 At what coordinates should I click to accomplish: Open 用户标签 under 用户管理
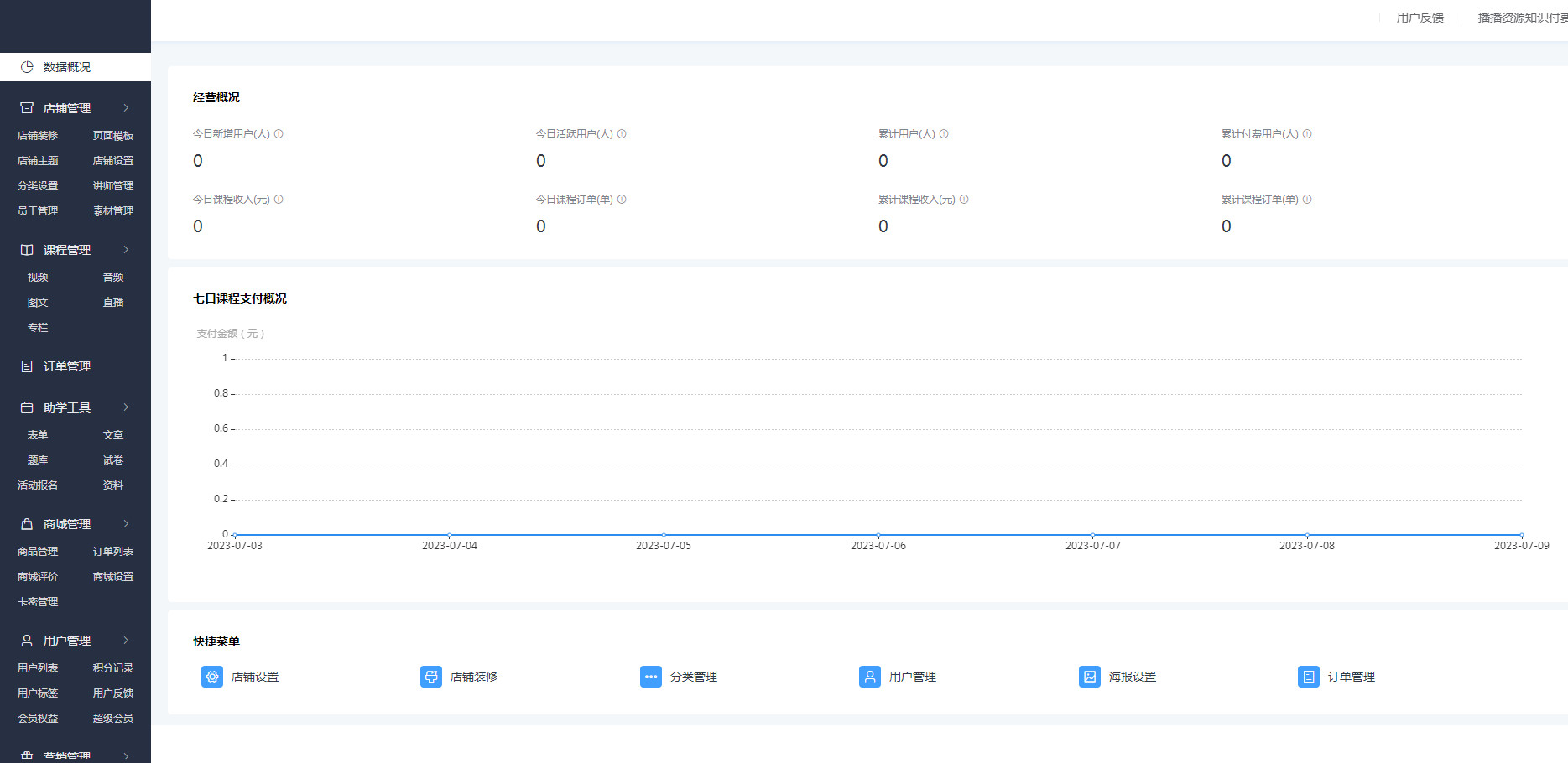click(38, 693)
